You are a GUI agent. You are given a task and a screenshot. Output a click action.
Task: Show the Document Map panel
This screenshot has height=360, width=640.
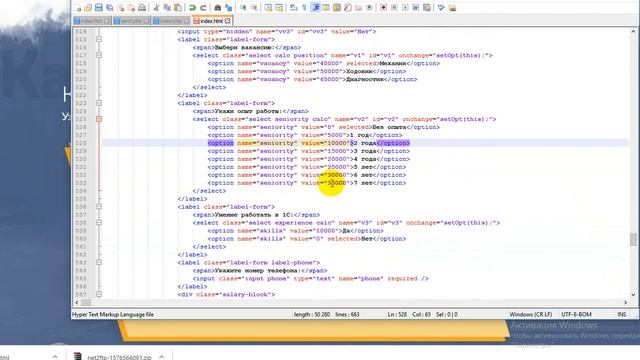tap(337, 8)
